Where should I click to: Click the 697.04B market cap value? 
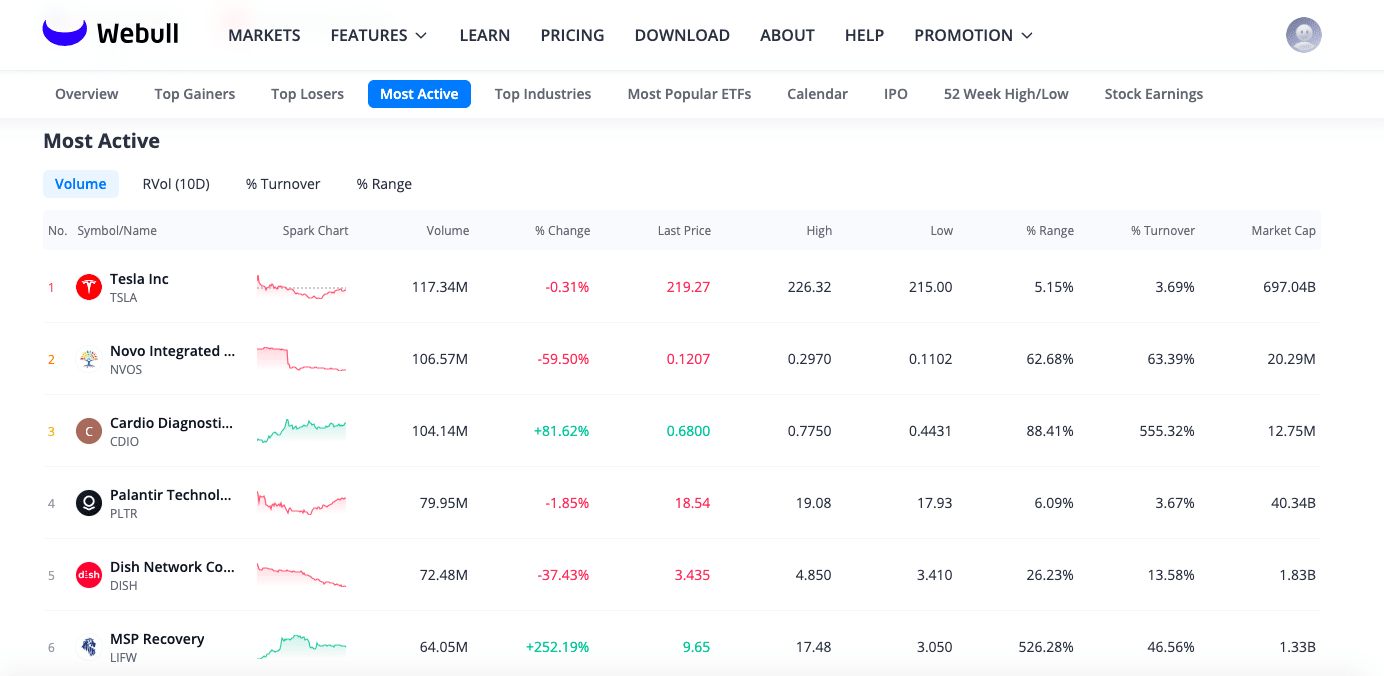tap(1289, 287)
